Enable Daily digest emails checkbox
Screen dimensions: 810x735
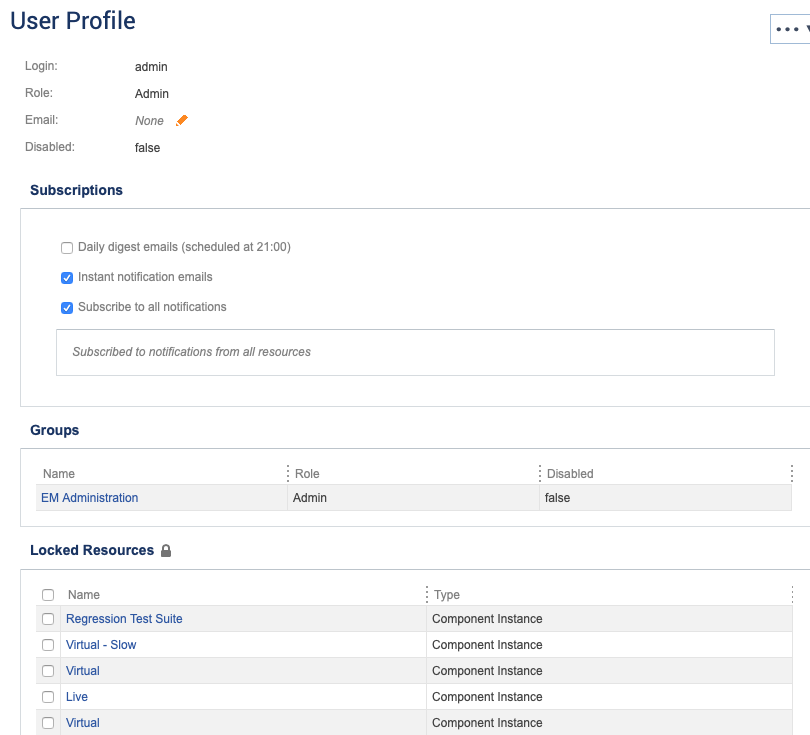click(x=67, y=248)
